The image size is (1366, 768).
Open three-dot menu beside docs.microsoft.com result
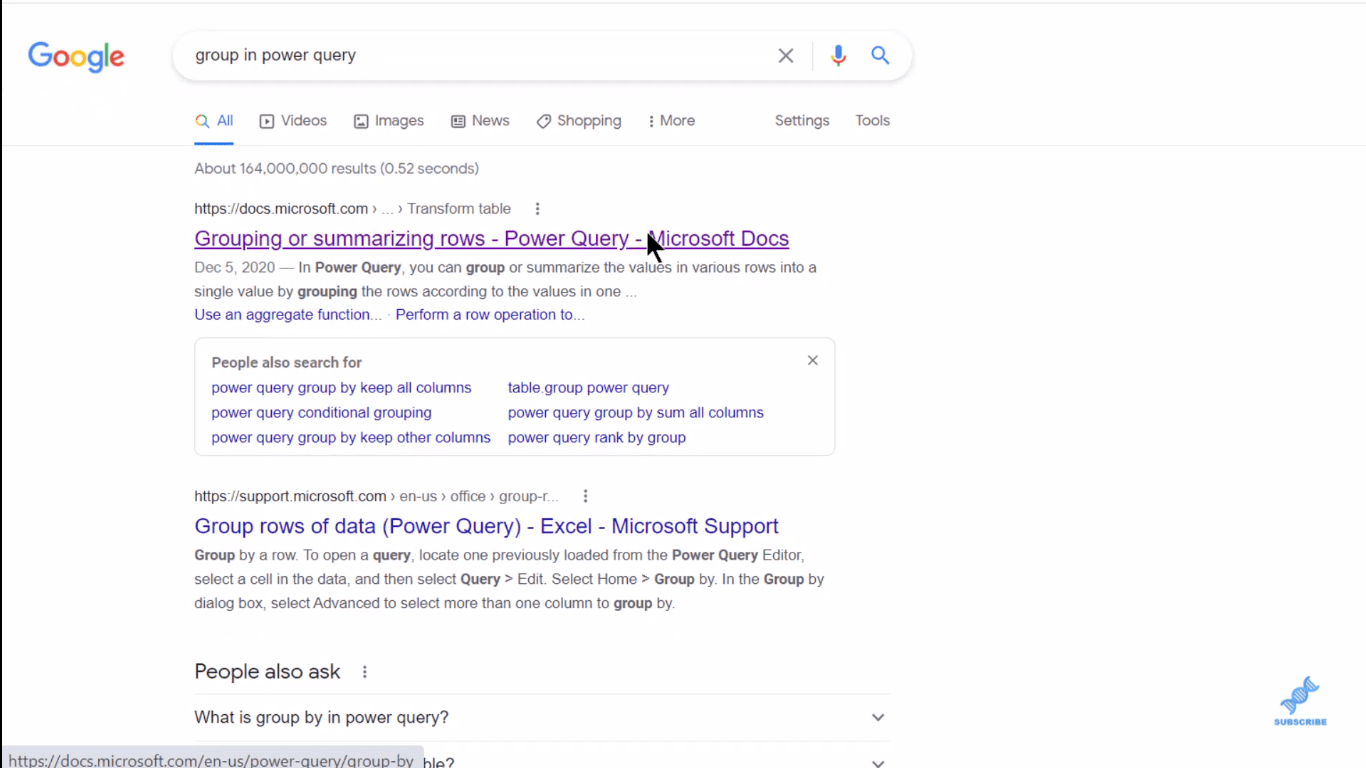(537, 209)
